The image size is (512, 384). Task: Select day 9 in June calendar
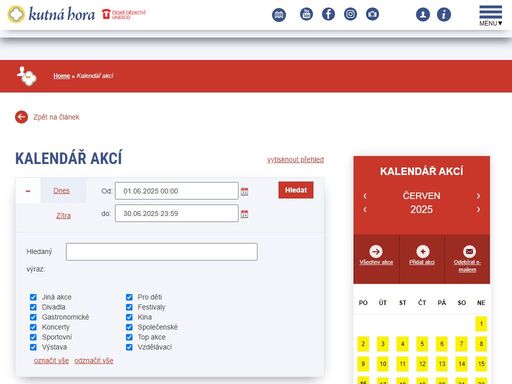(363, 364)
